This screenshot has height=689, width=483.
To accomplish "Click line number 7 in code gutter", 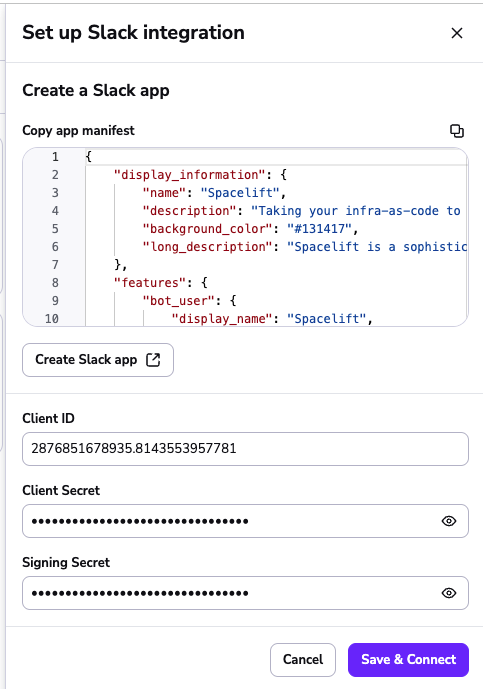I will [x=55, y=265].
